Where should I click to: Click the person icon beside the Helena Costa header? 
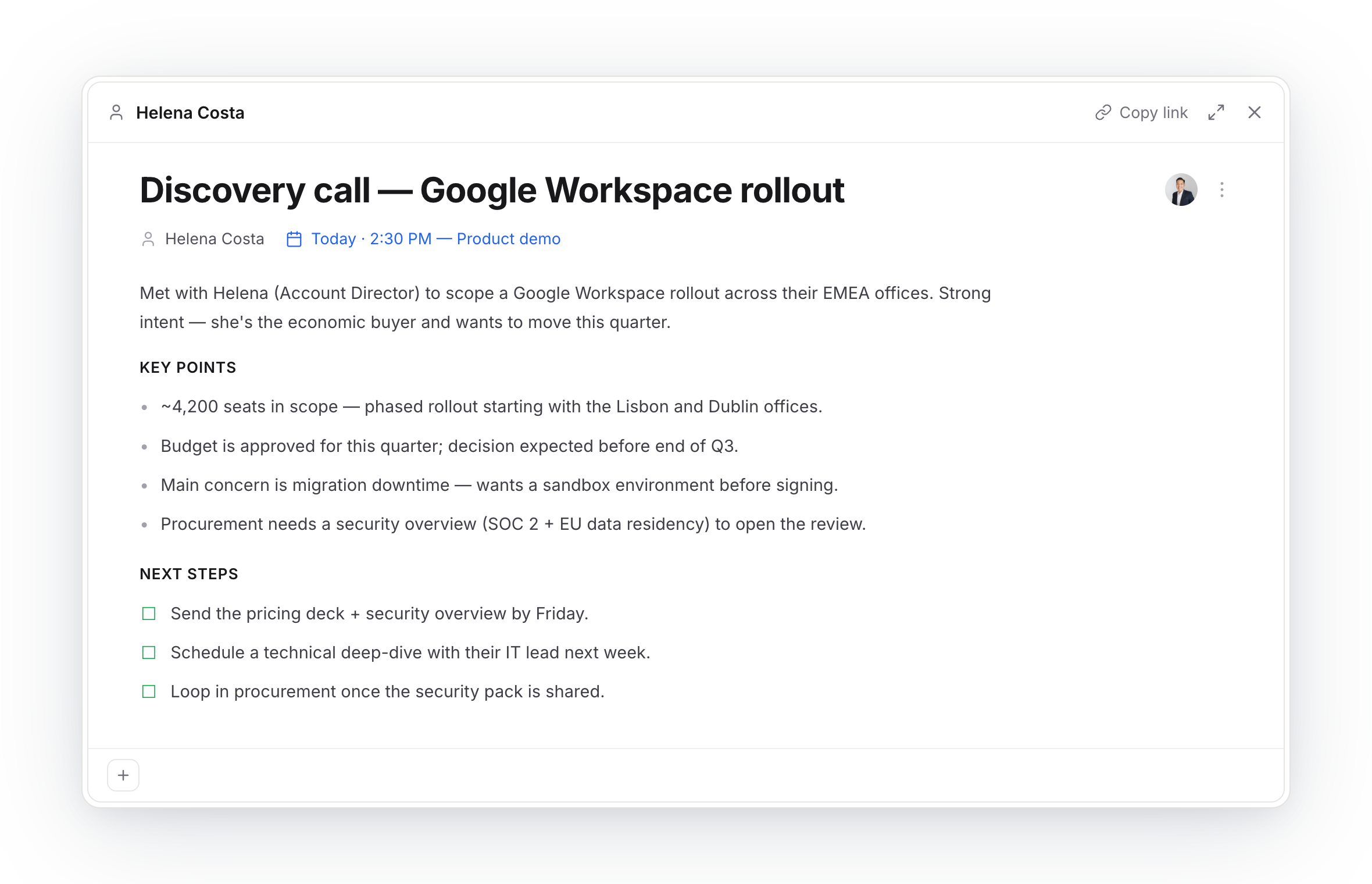point(116,112)
